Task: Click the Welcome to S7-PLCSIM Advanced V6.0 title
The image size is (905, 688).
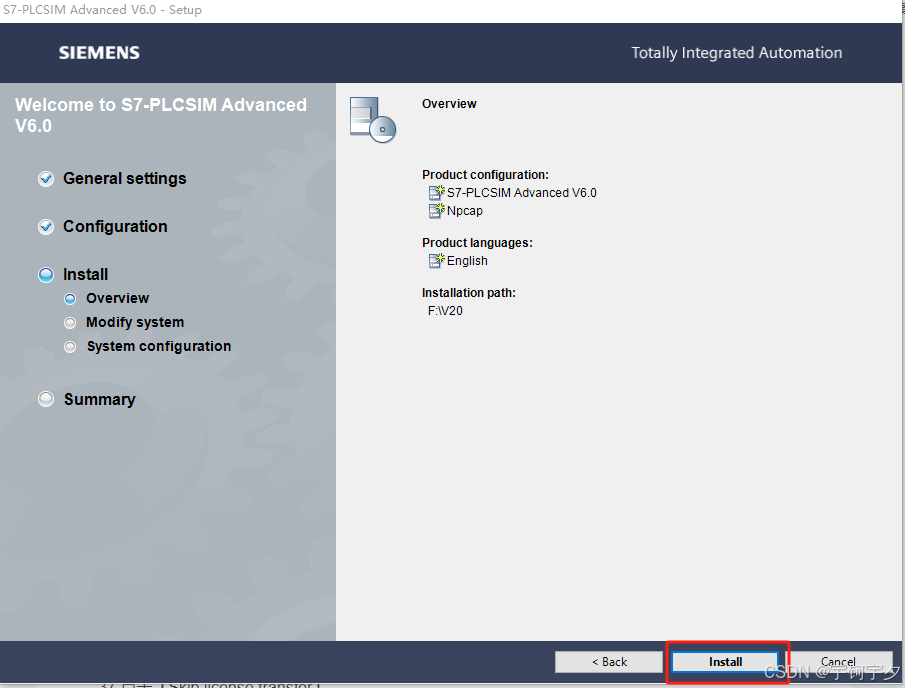Action: 160,115
